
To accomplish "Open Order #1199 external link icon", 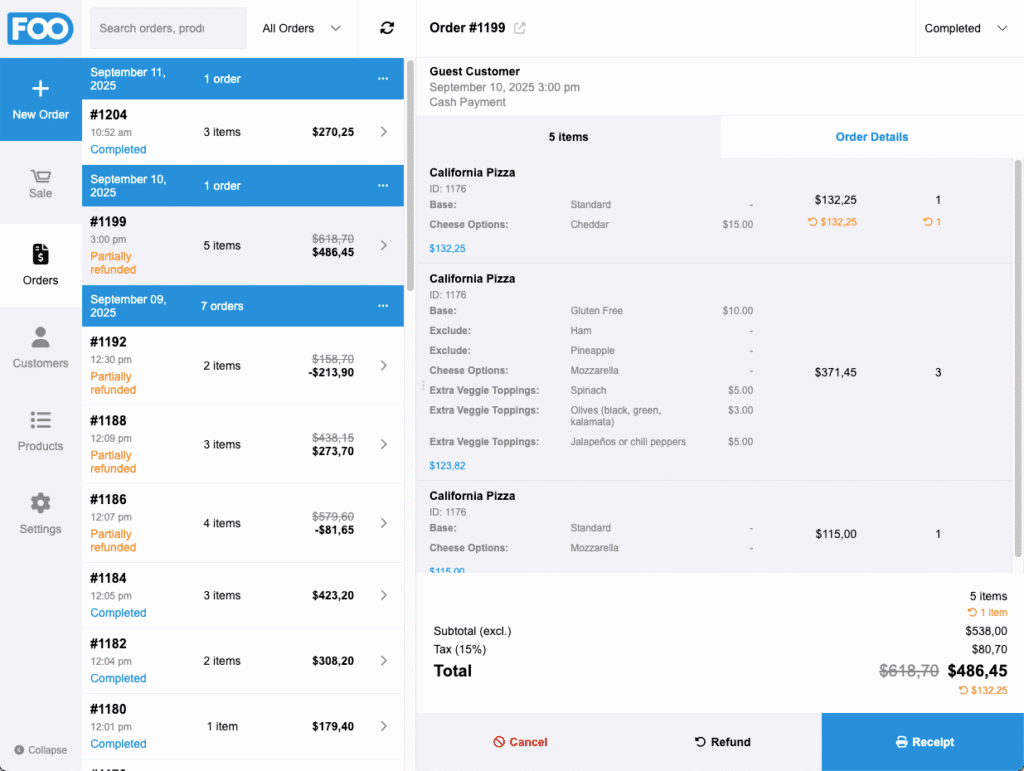I will [519, 28].
